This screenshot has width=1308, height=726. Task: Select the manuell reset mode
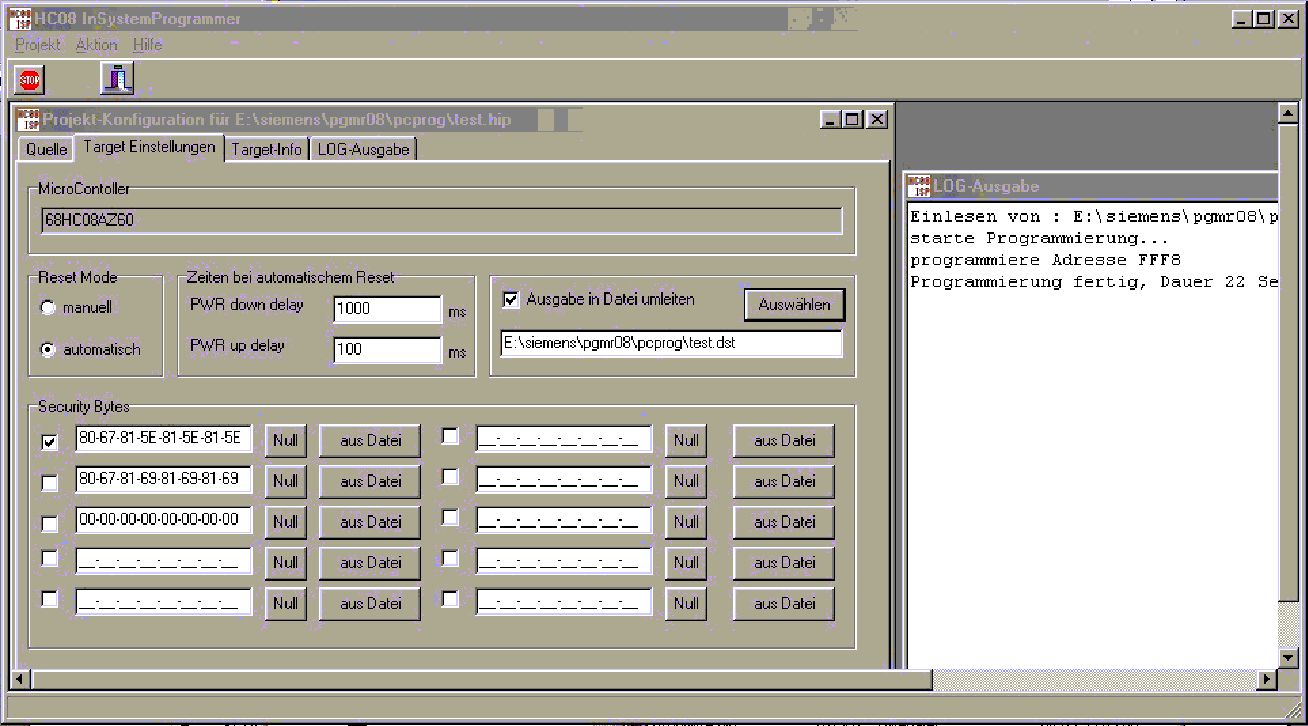[47, 308]
